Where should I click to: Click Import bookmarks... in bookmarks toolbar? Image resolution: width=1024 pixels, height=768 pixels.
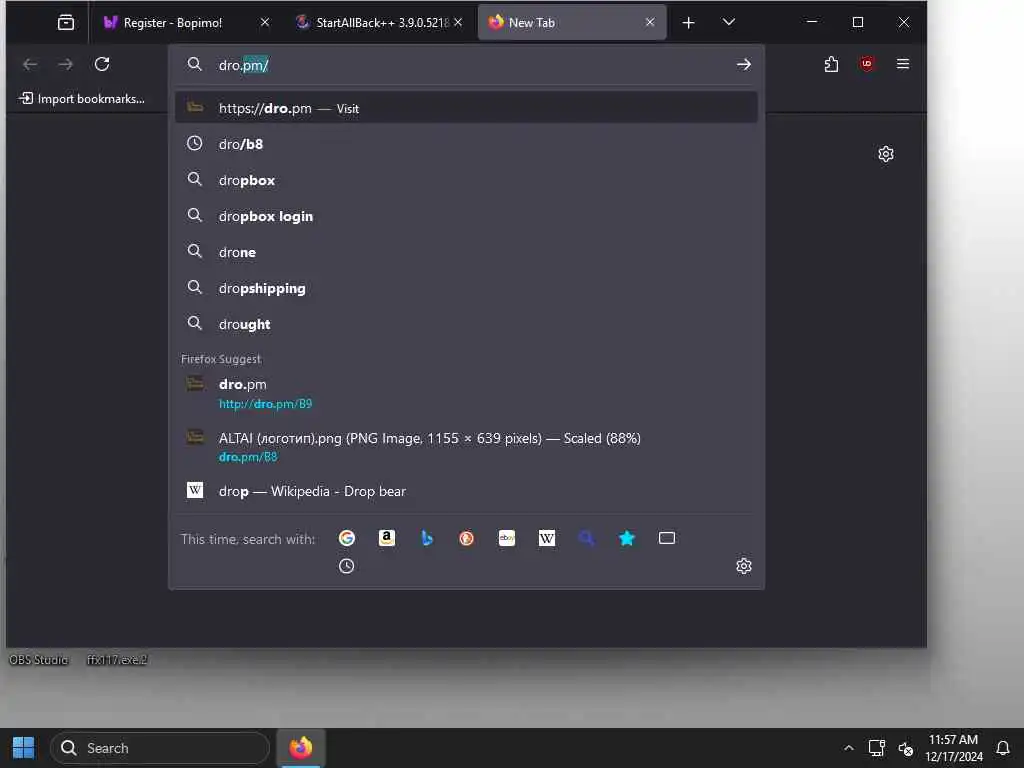click(82, 99)
